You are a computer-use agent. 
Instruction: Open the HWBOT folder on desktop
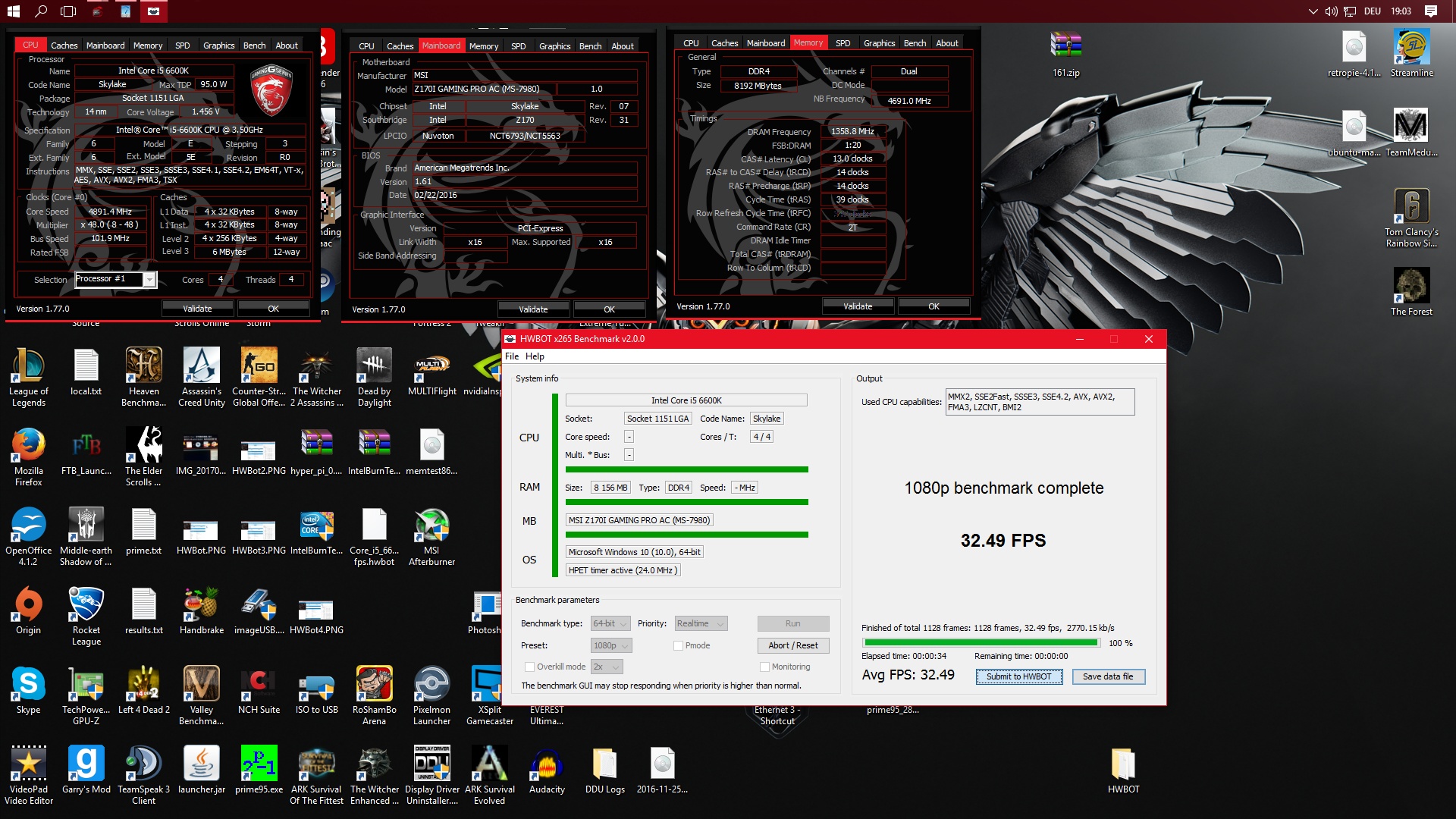click(1123, 770)
